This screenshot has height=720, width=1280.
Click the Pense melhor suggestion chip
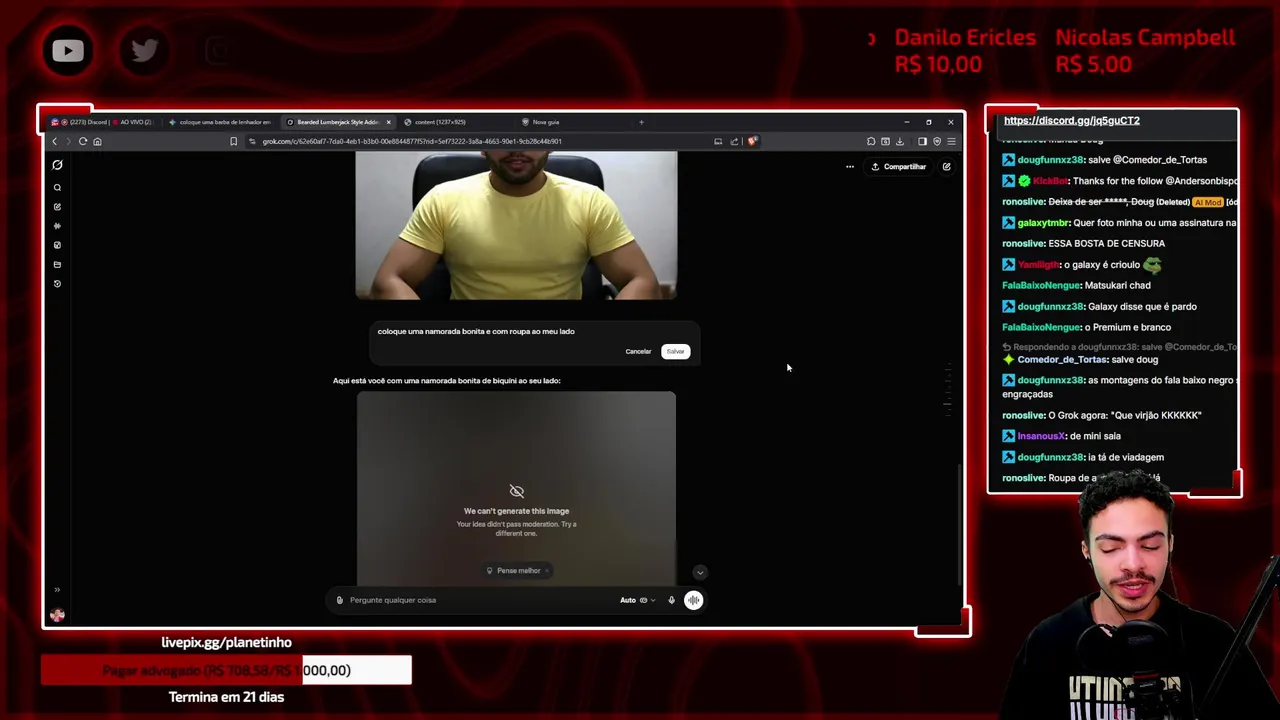coord(518,570)
